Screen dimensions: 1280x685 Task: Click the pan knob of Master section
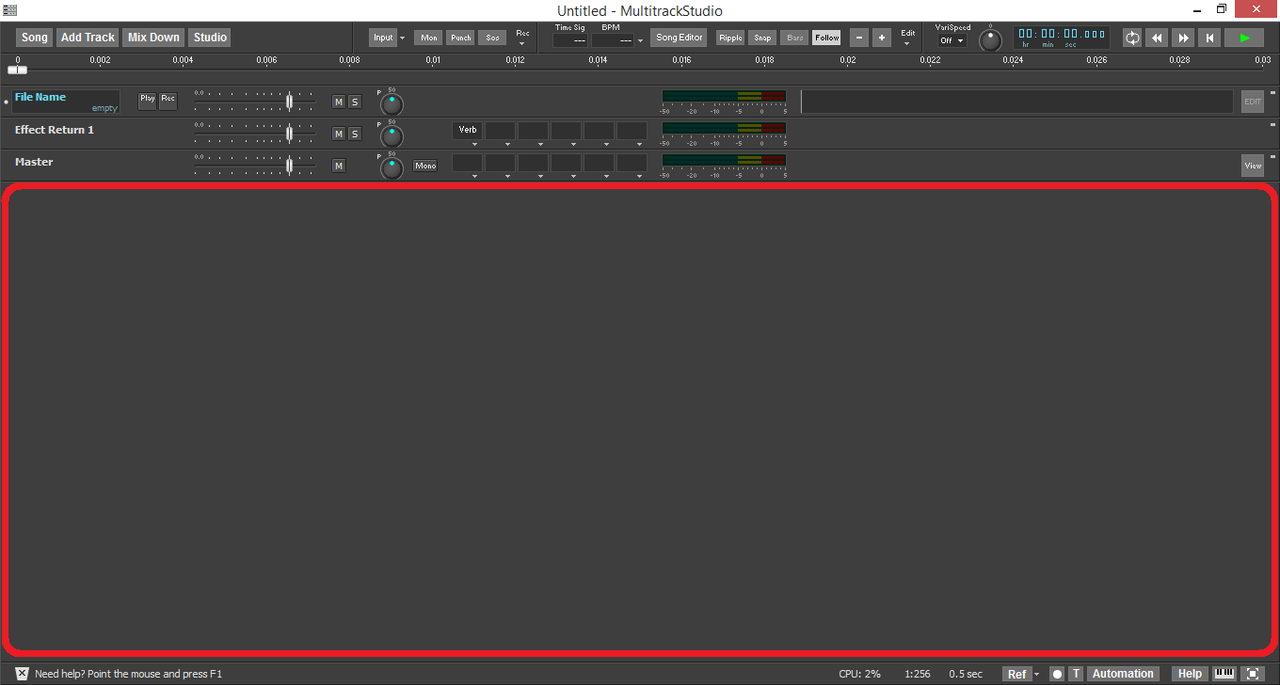click(392, 168)
